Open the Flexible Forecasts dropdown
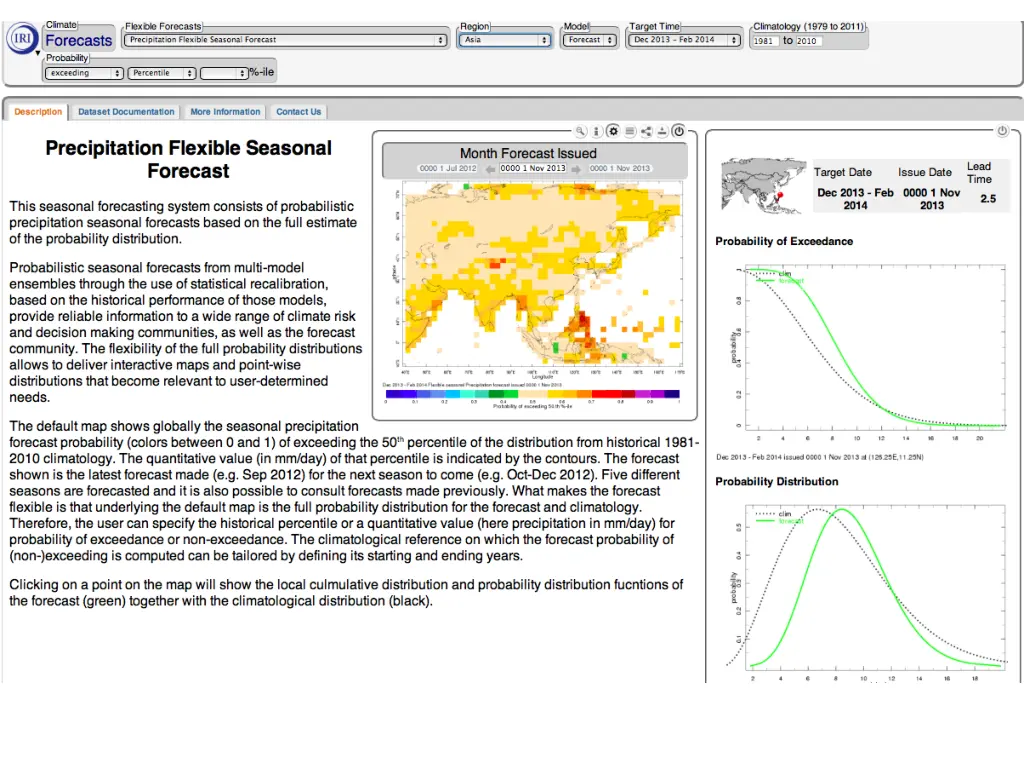Image resolution: width=1024 pixels, height=768 pixels. (x=285, y=40)
